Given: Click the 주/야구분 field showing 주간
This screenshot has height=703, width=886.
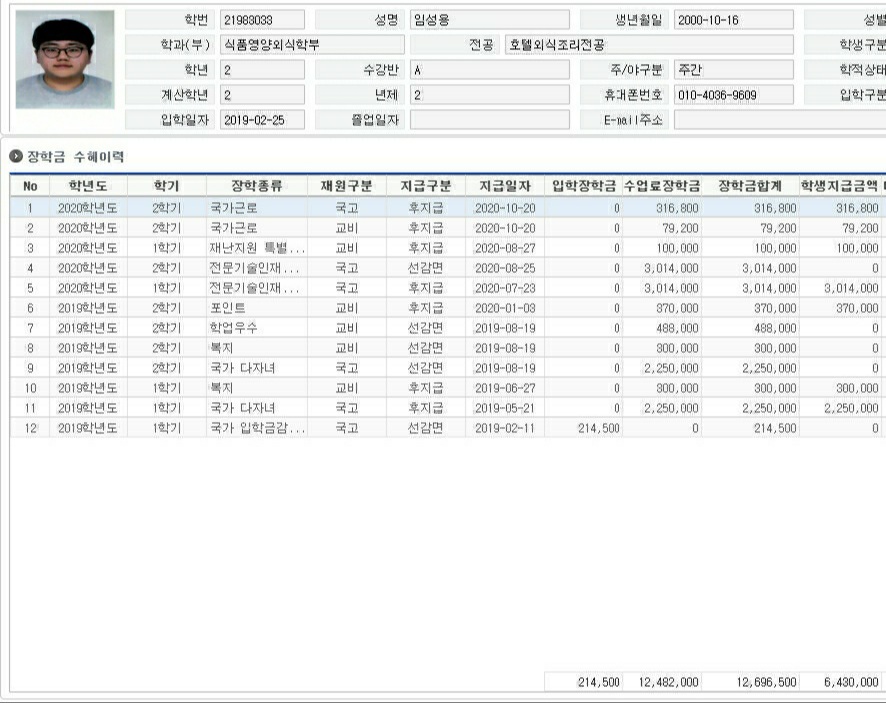Looking at the screenshot, I should coord(733,70).
